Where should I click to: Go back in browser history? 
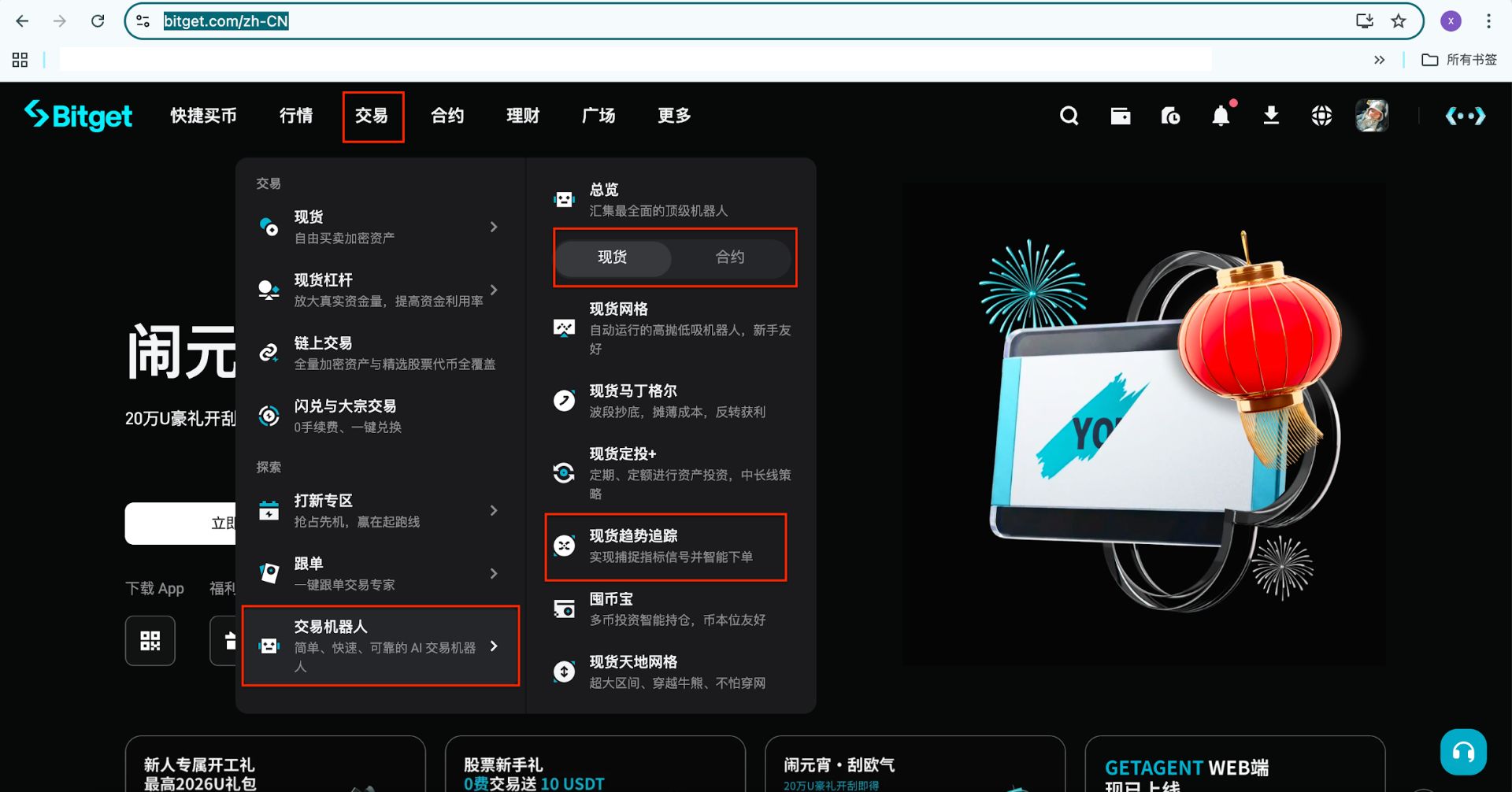click(22, 21)
